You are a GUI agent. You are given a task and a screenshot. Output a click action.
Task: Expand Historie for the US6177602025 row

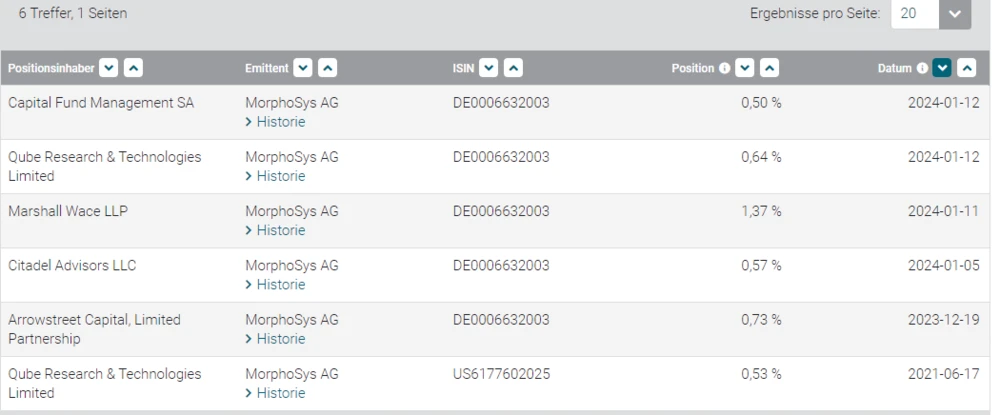click(280, 393)
